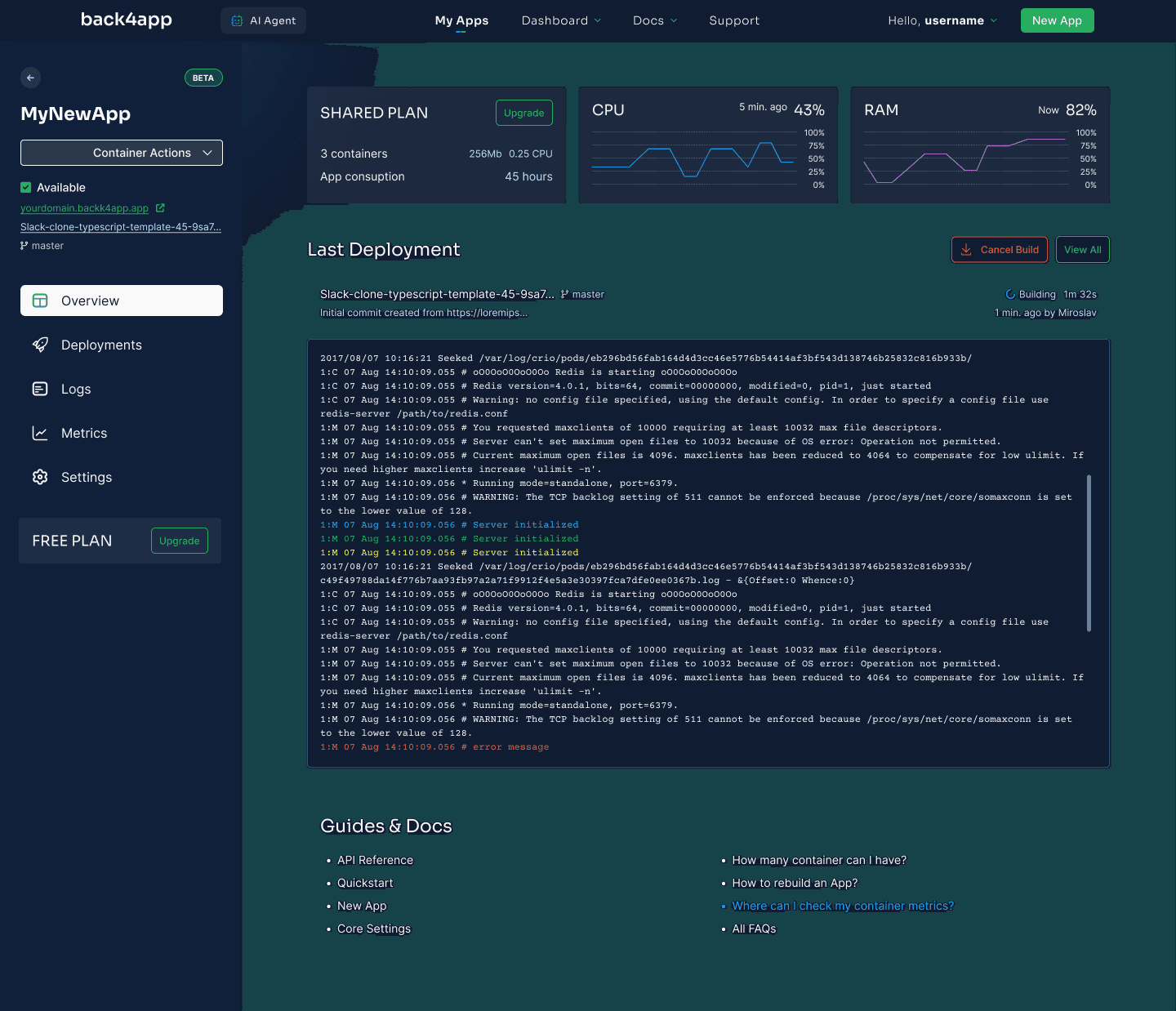Image resolution: width=1176 pixels, height=1011 pixels.
Task: Click the CPU usage line chart
Action: coord(693,159)
